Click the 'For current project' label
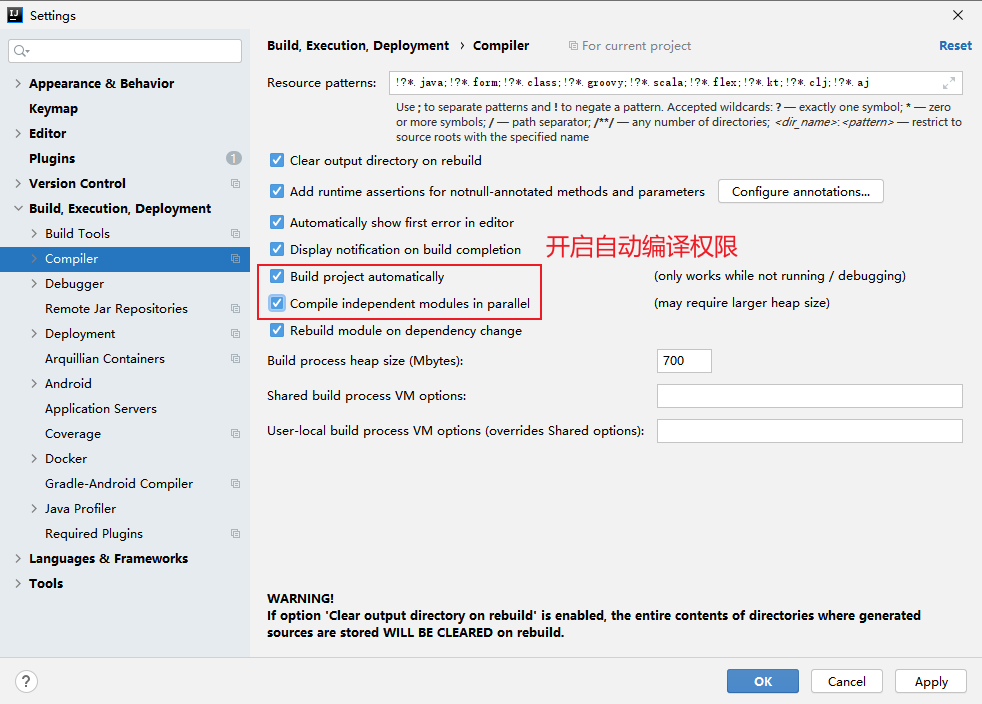 636,46
